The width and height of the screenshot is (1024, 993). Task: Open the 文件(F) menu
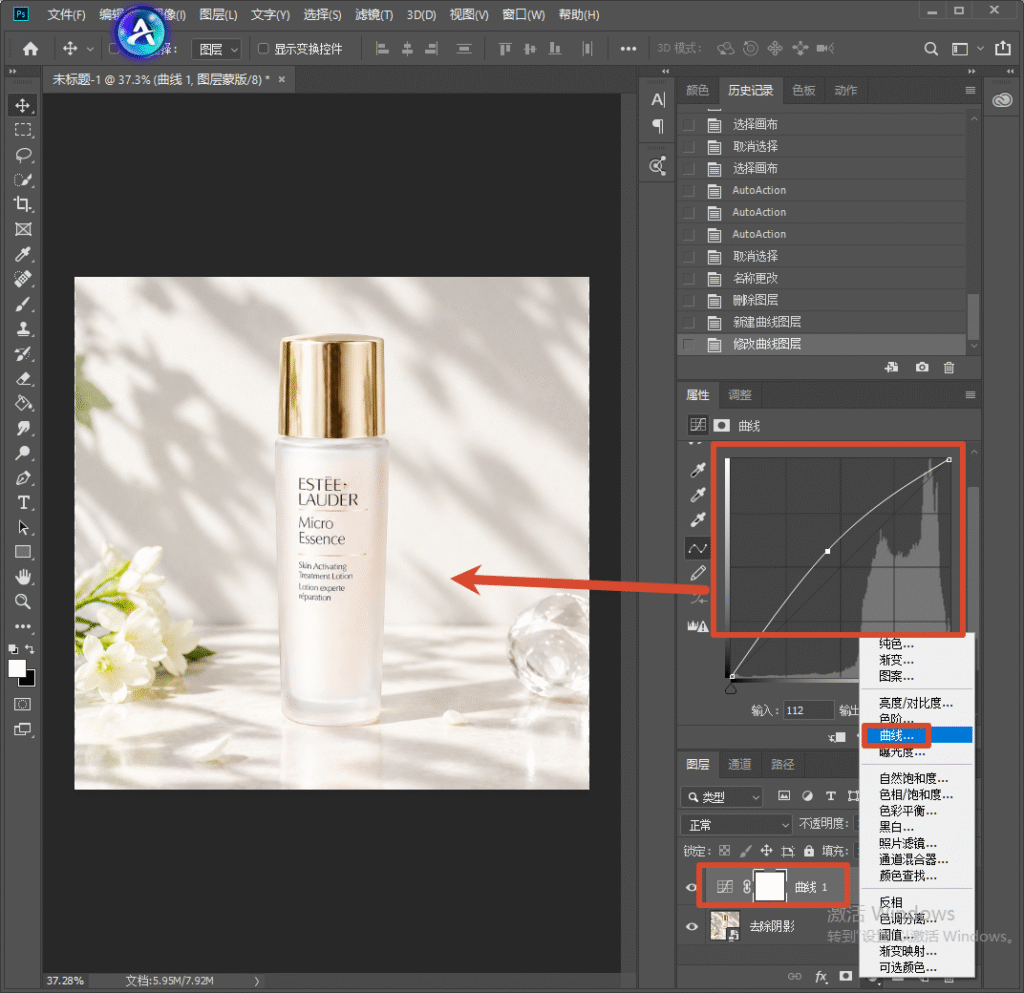pos(66,14)
